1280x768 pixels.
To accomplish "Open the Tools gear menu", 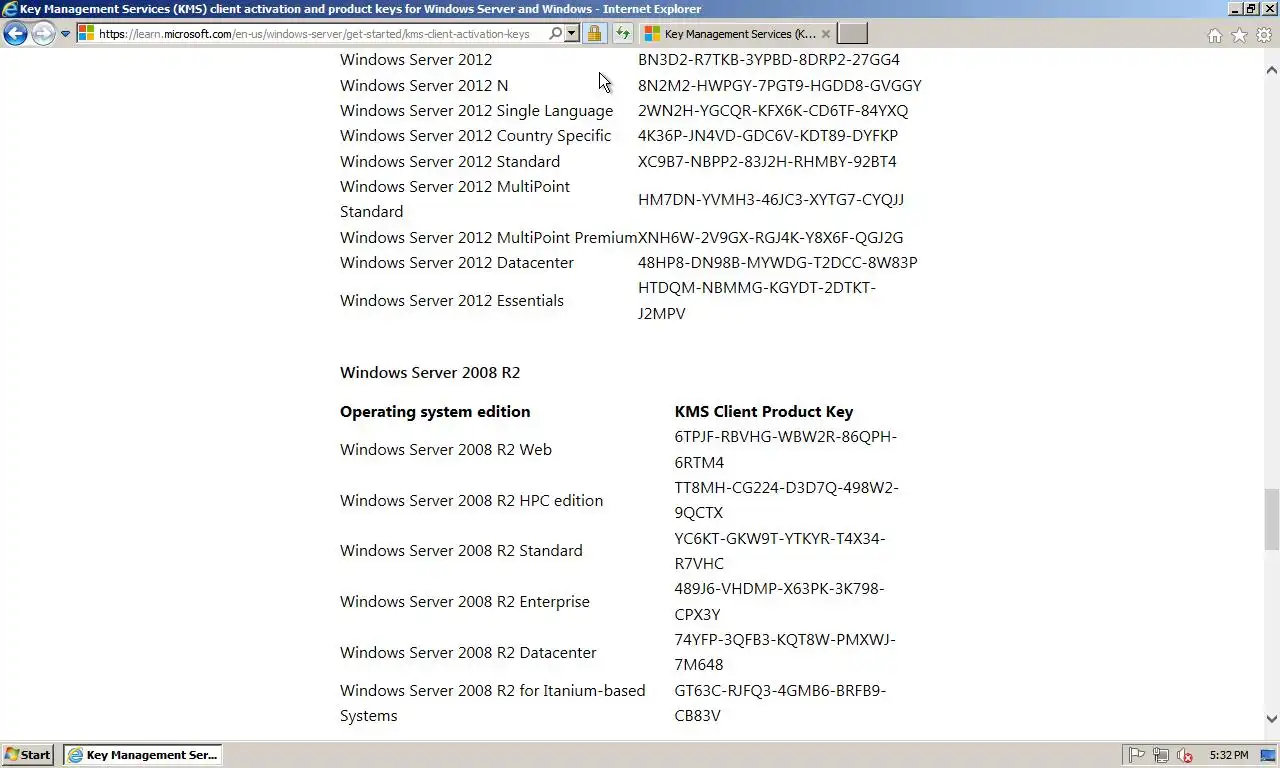I will pyautogui.click(x=1264, y=35).
